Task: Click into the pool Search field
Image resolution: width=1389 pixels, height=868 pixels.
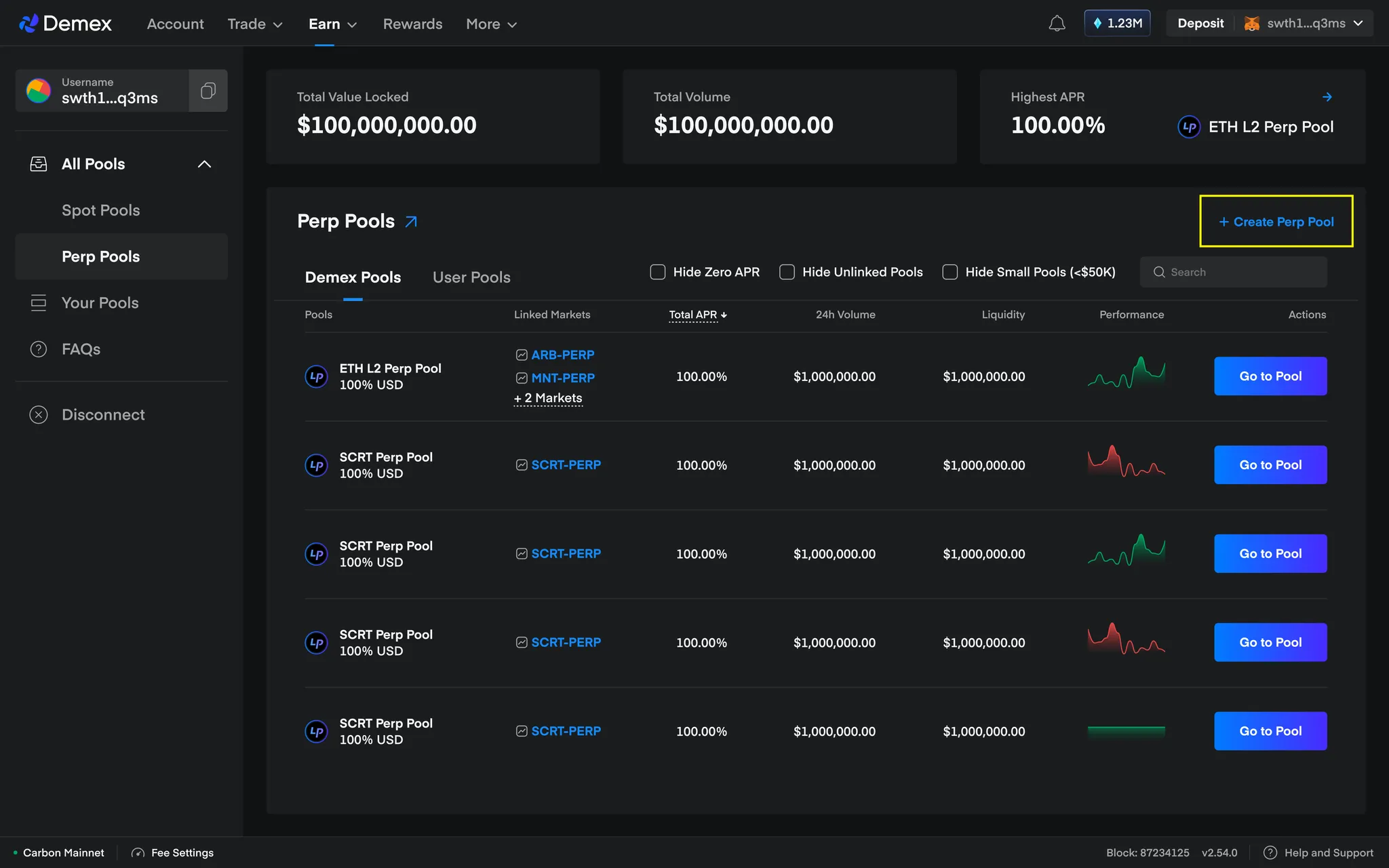Action: click(1233, 272)
